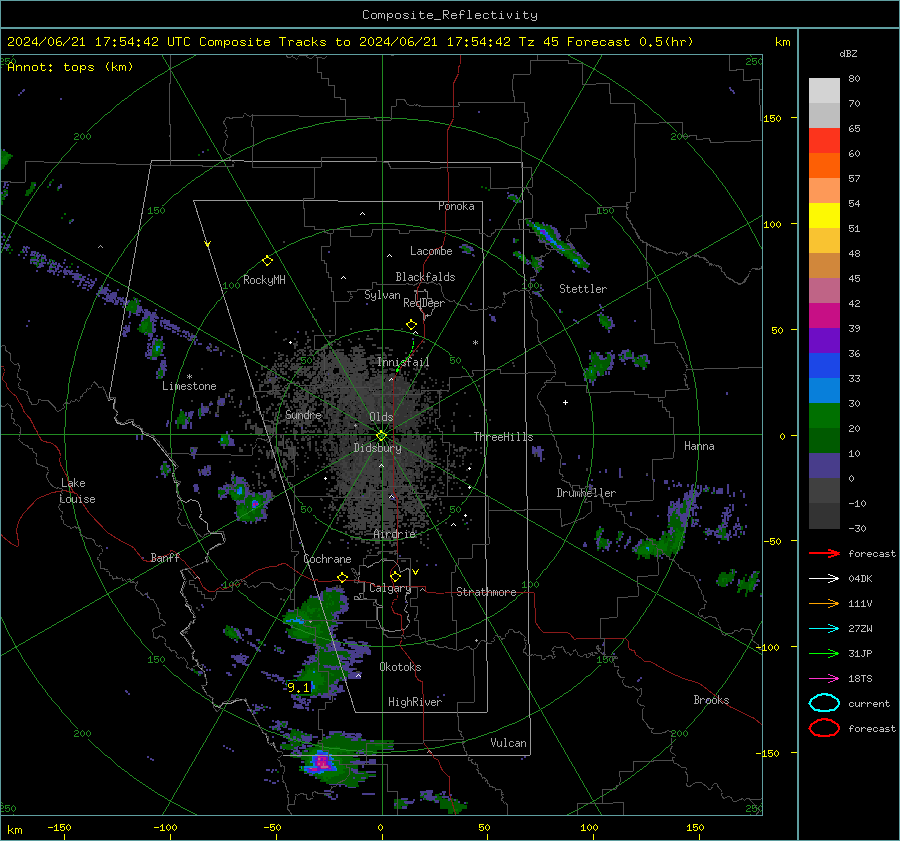Click the magenta 18TS track arrow

(824, 679)
